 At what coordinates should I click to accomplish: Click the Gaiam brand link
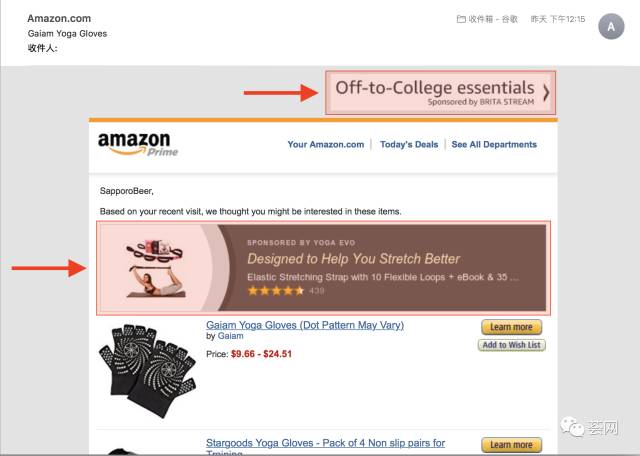pos(231,337)
